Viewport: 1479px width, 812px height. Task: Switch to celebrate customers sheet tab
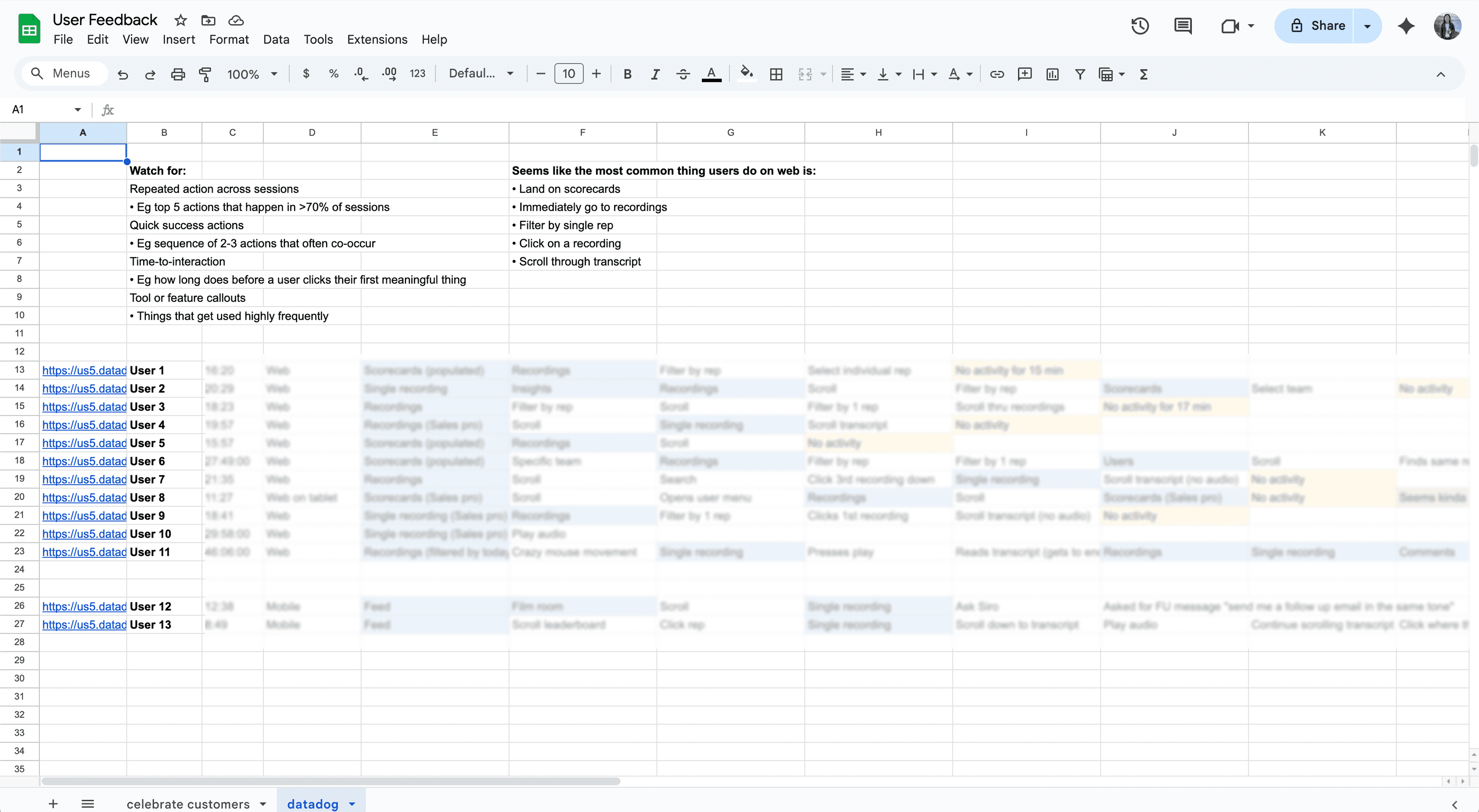point(188,804)
